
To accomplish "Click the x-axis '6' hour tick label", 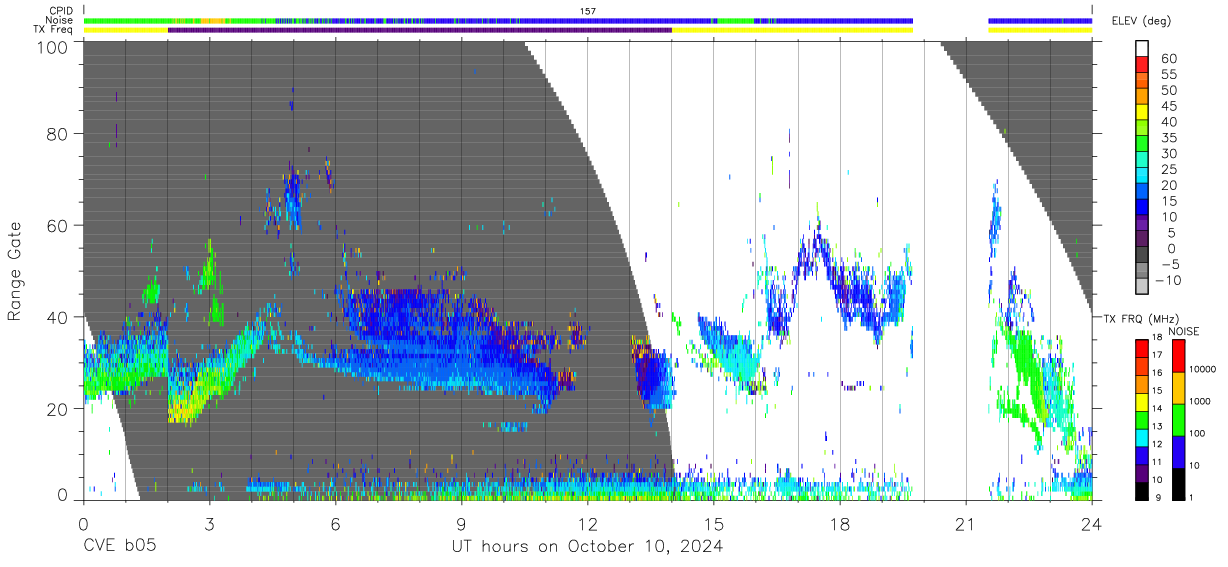I will 335,523.
